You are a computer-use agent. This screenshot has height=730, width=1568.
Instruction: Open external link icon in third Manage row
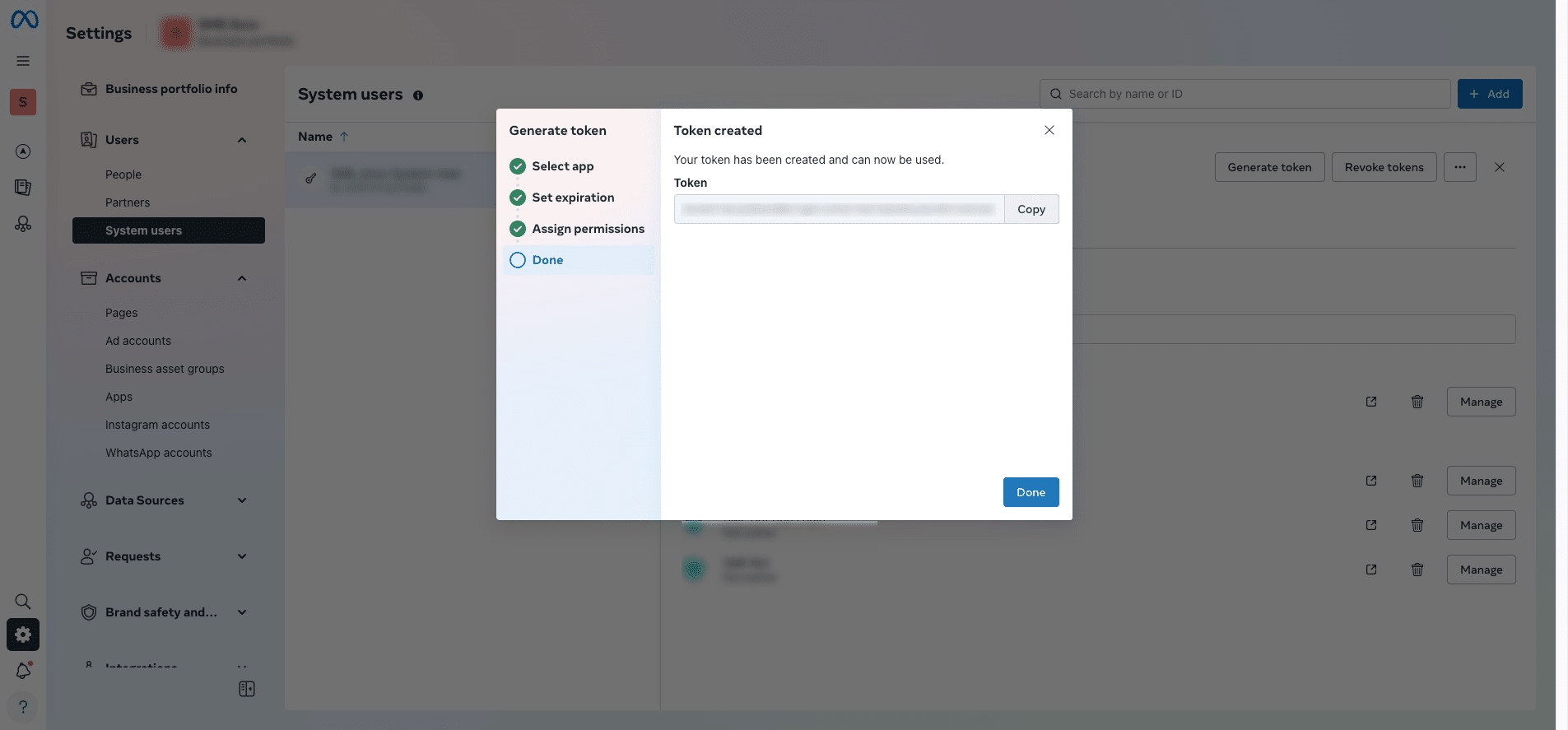click(x=1371, y=525)
